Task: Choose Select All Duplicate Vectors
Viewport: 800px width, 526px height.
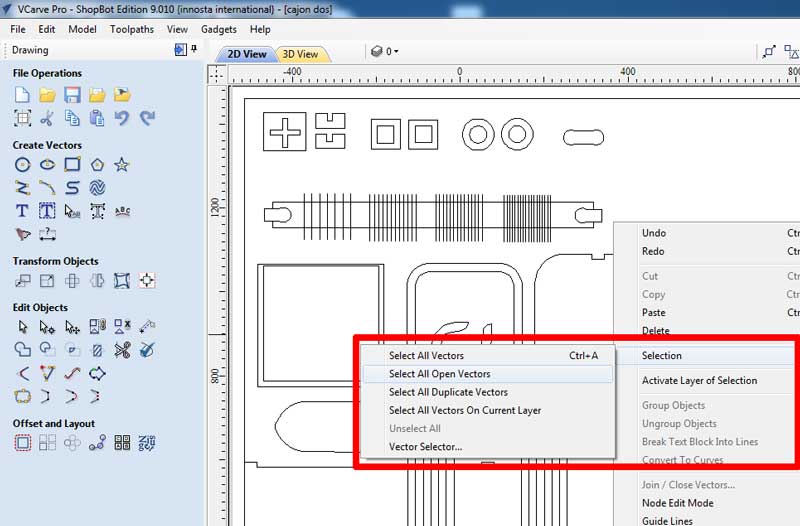Action: pyautogui.click(x=488, y=392)
